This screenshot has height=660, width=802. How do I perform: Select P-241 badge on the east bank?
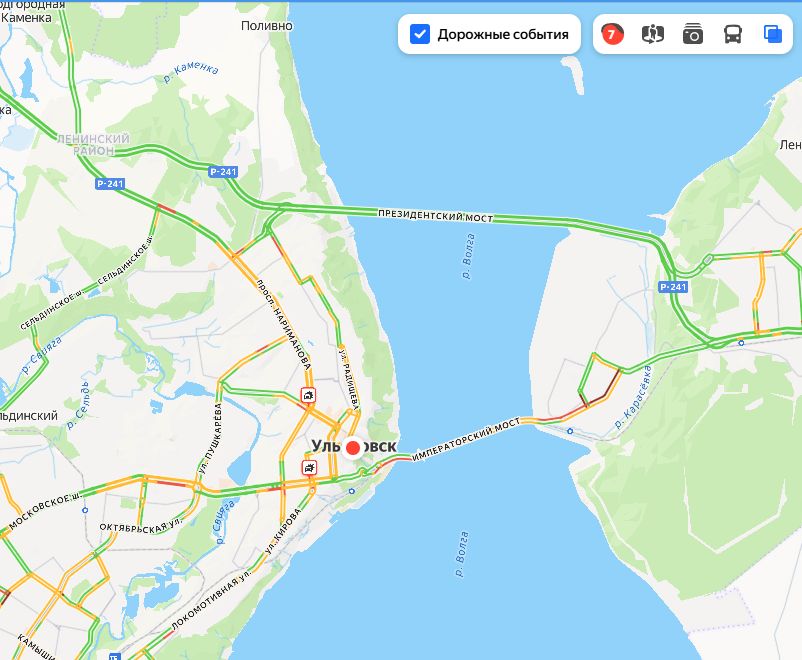(673, 287)
